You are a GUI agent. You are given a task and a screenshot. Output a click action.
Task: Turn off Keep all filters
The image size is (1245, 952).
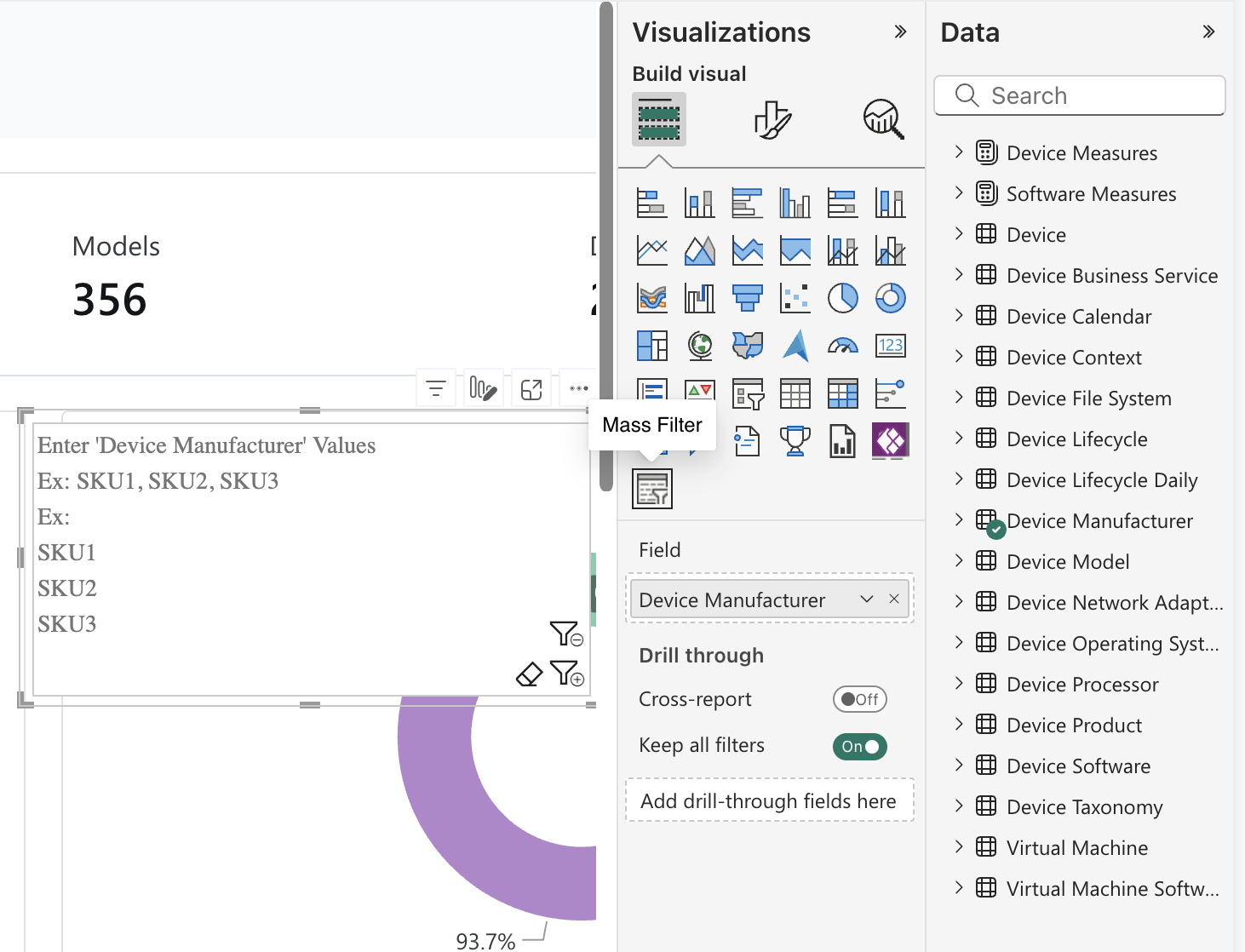click(x=859, y=747)
